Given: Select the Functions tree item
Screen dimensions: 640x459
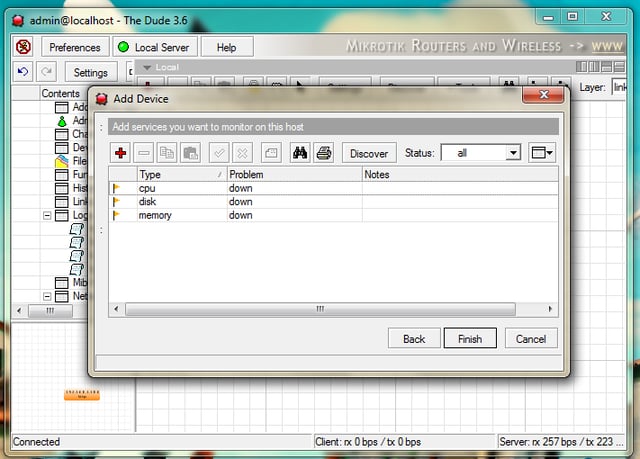Looking at the screenshot, I should [x=72, y=175].
